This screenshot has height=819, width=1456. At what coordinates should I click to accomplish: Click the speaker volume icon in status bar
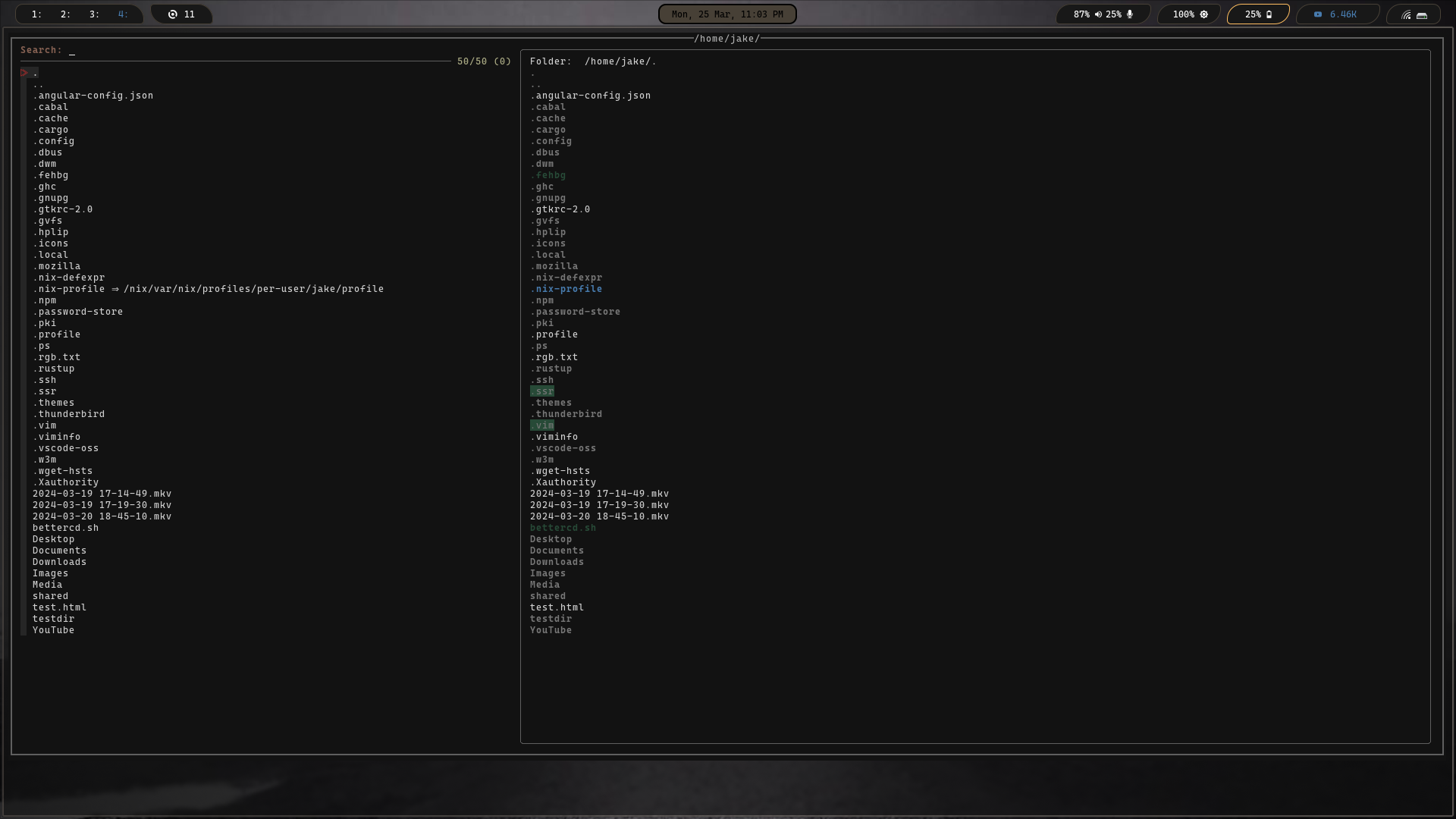[x=1098, y=14]
